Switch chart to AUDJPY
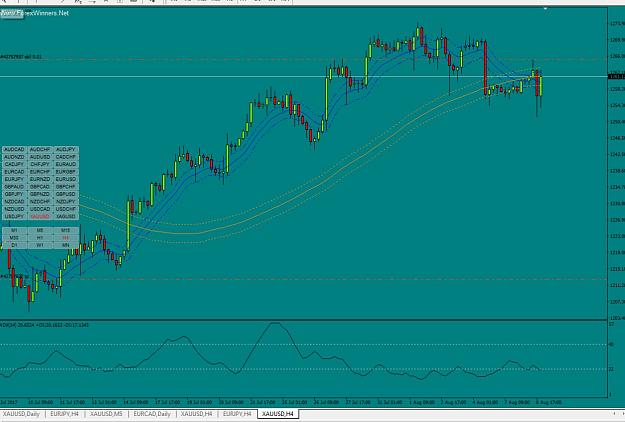 [66, 149]
